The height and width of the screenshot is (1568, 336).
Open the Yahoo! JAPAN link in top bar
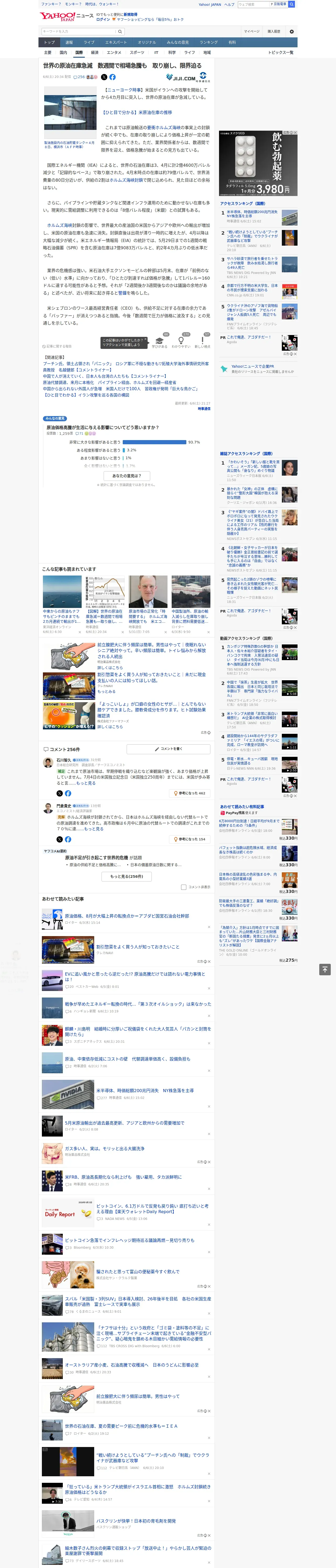(210, 4)
